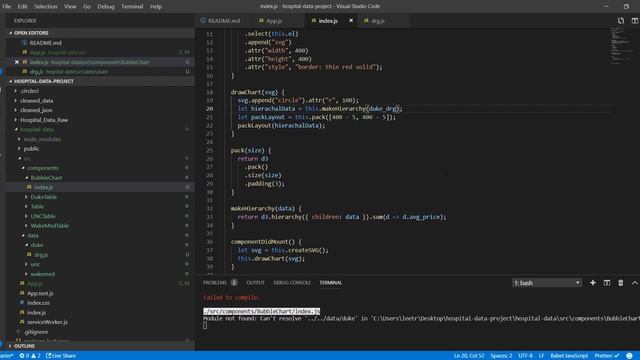Select drg.js under duke folder
640x360 pixels.
click(x=41, y=254)
